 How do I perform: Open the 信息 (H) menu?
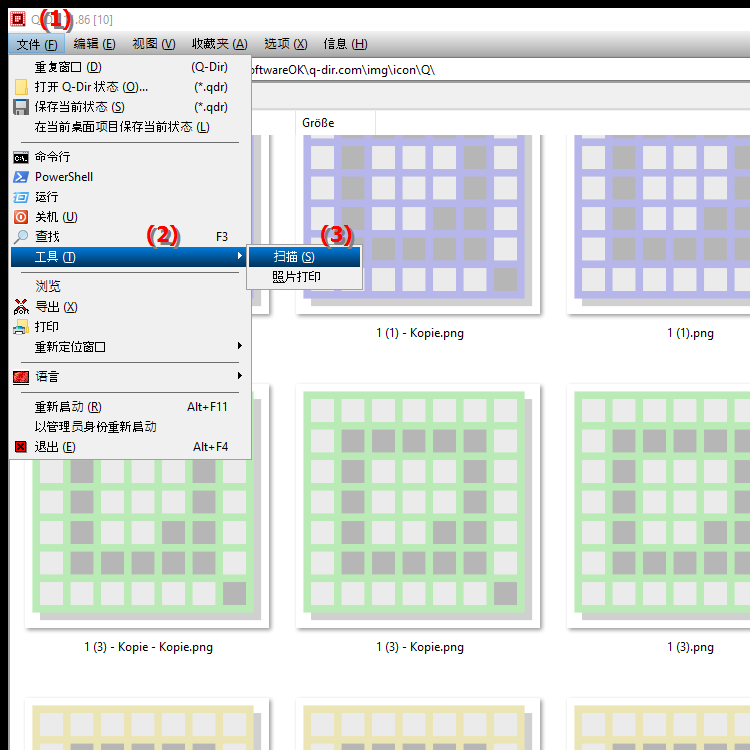[345, 44]
